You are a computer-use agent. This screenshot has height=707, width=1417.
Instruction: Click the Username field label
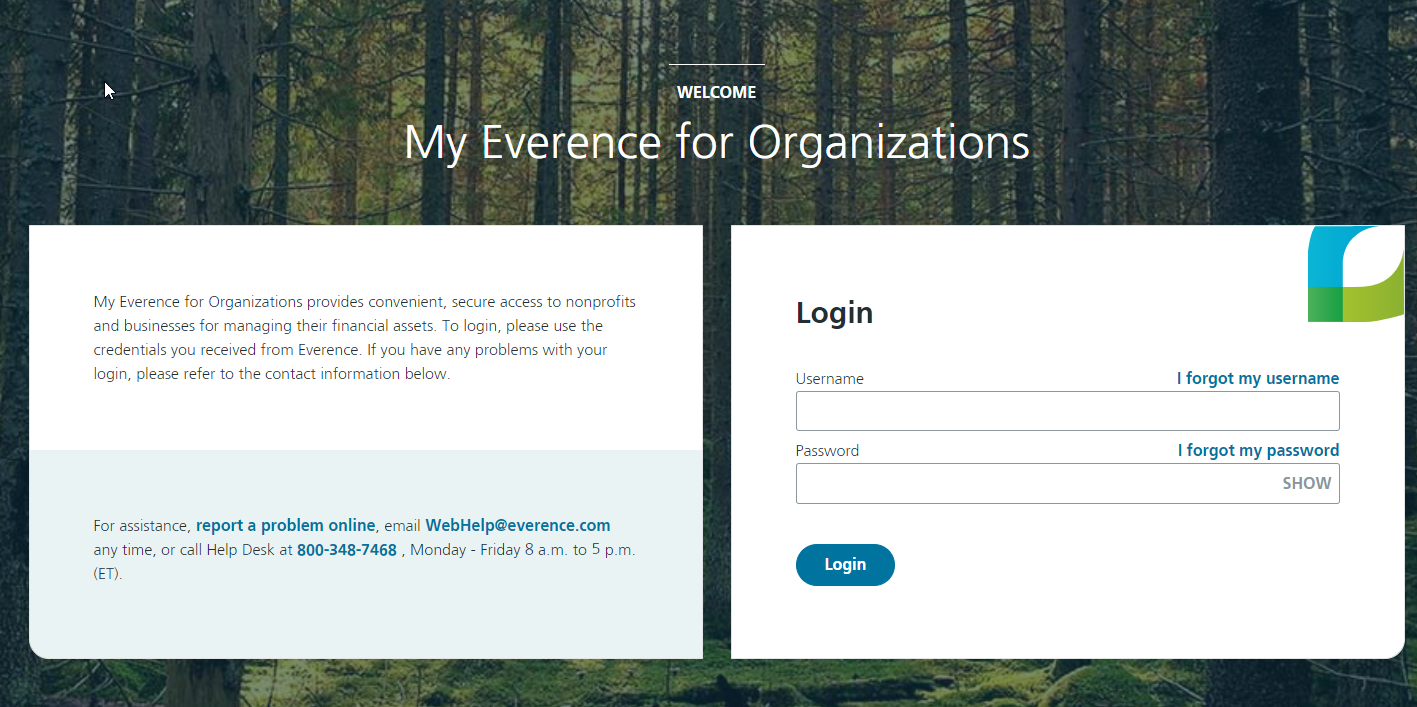[x=829, y=379]
